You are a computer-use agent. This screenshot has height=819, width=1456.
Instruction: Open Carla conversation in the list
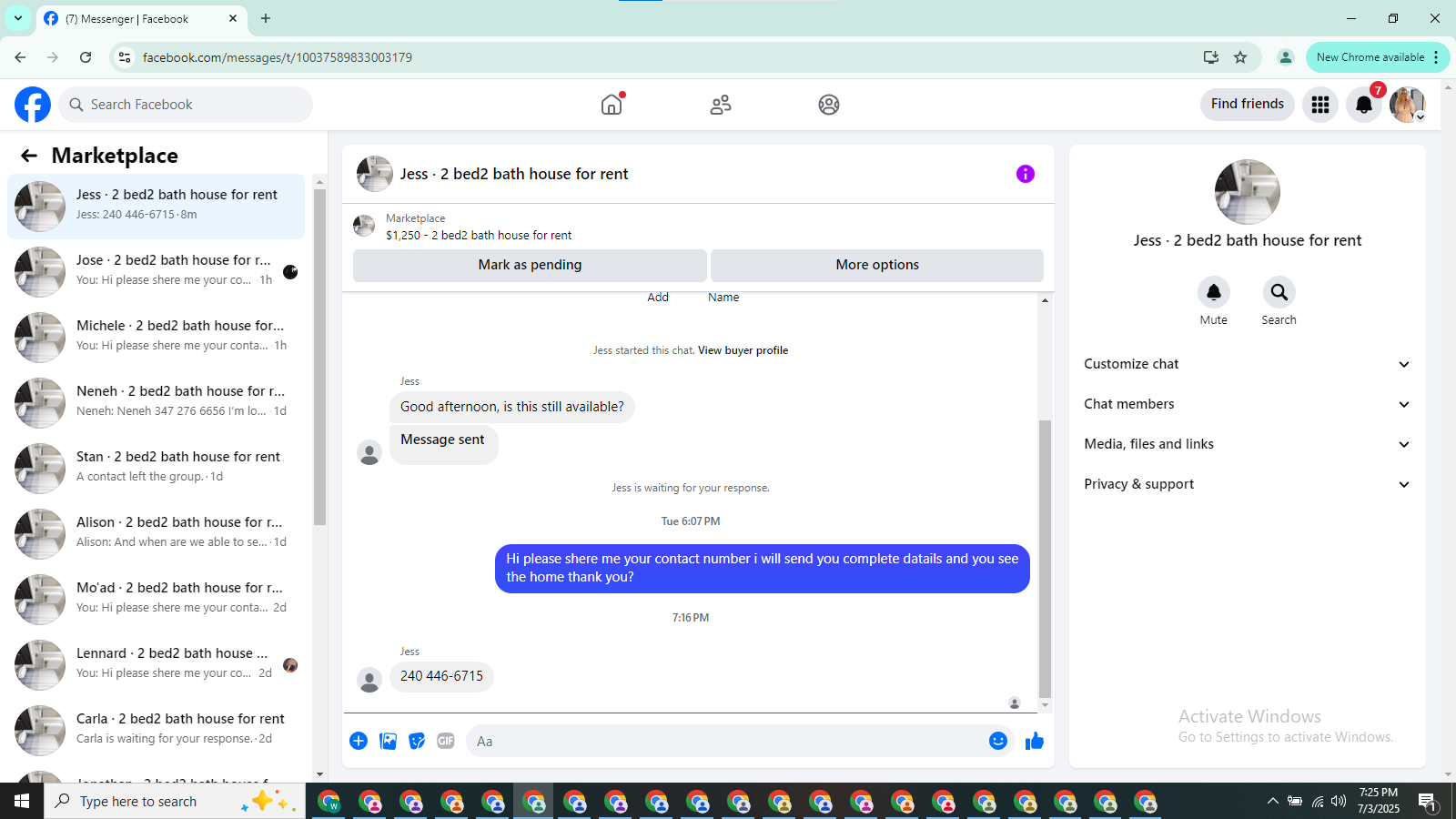[157, 731]
